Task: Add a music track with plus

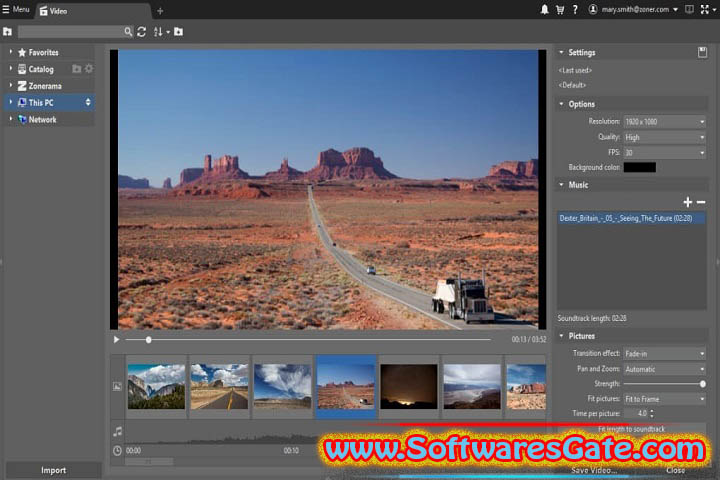Action: [x=687, y=202]
